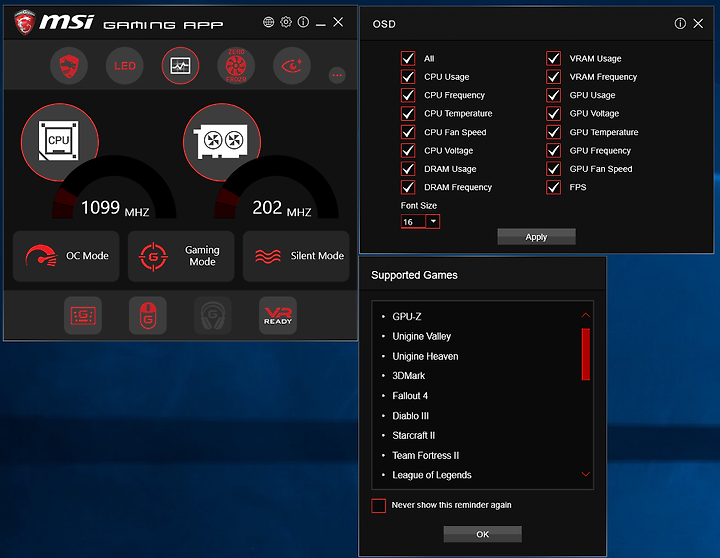
Task: Uncheck the All checkbox
Action: 408,58
